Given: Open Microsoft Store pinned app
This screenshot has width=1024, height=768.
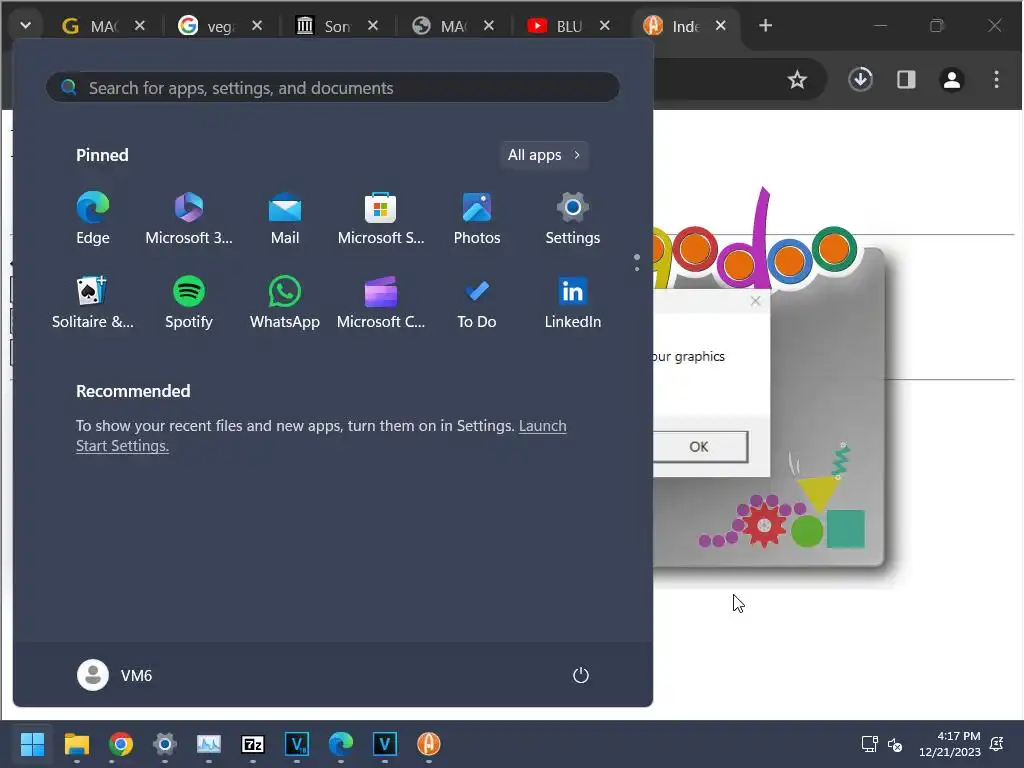Looking at the screenshot, I should (x=381, y=219).
